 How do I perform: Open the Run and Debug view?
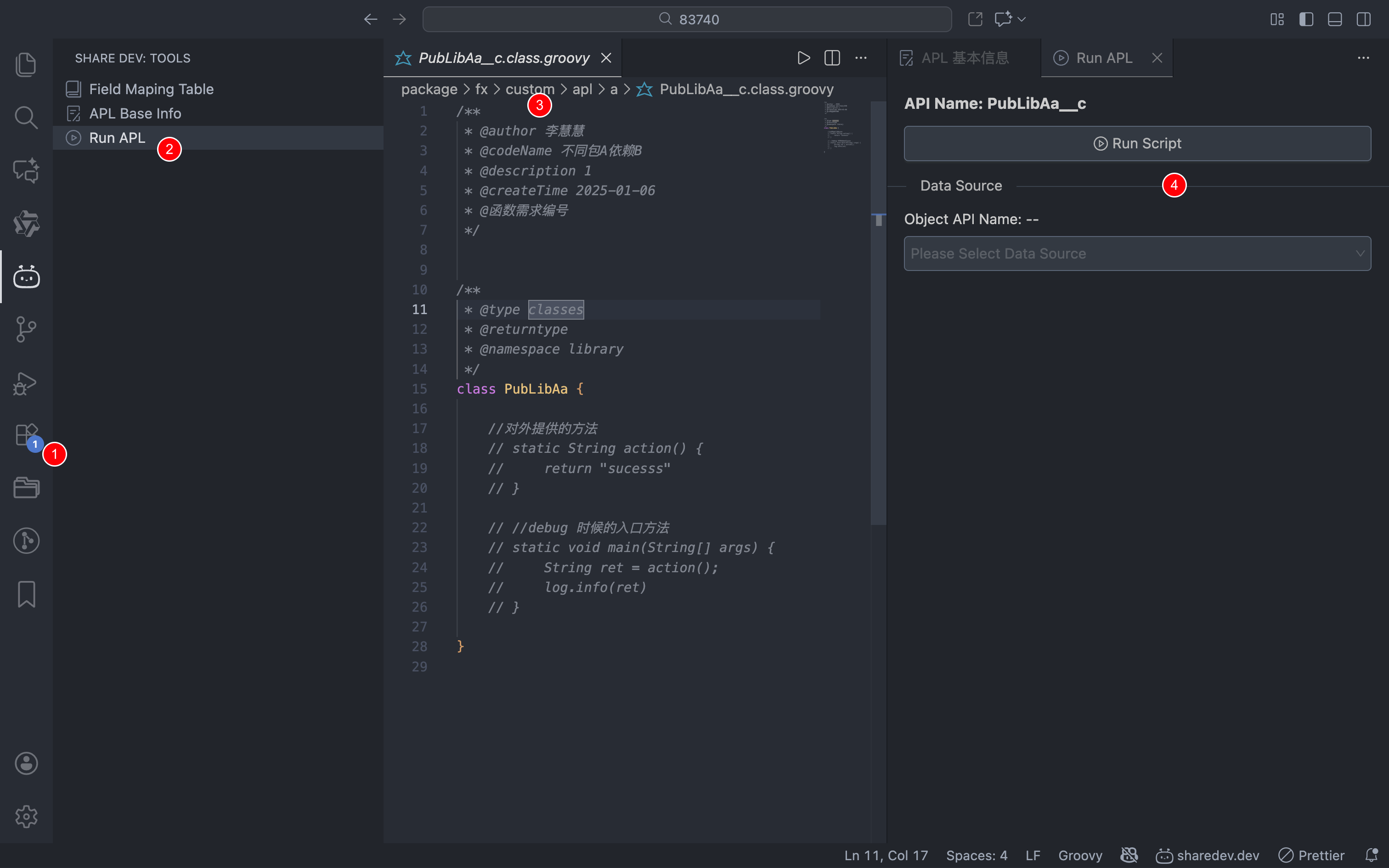pos(26,383)
